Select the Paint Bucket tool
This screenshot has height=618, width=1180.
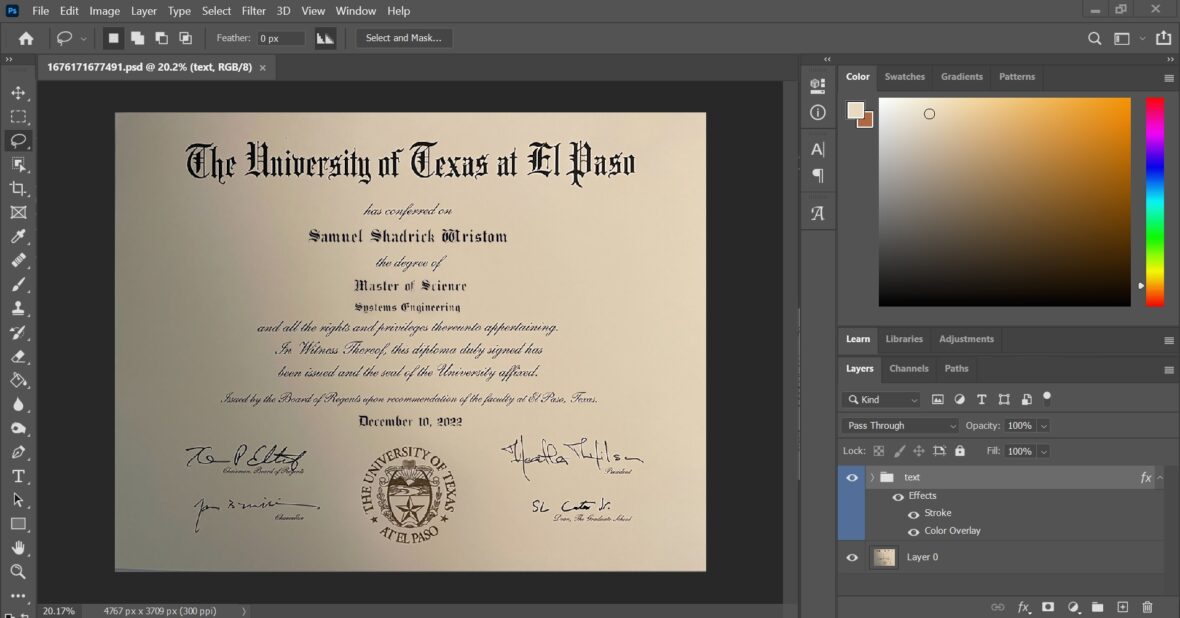[x=18, y=381]
